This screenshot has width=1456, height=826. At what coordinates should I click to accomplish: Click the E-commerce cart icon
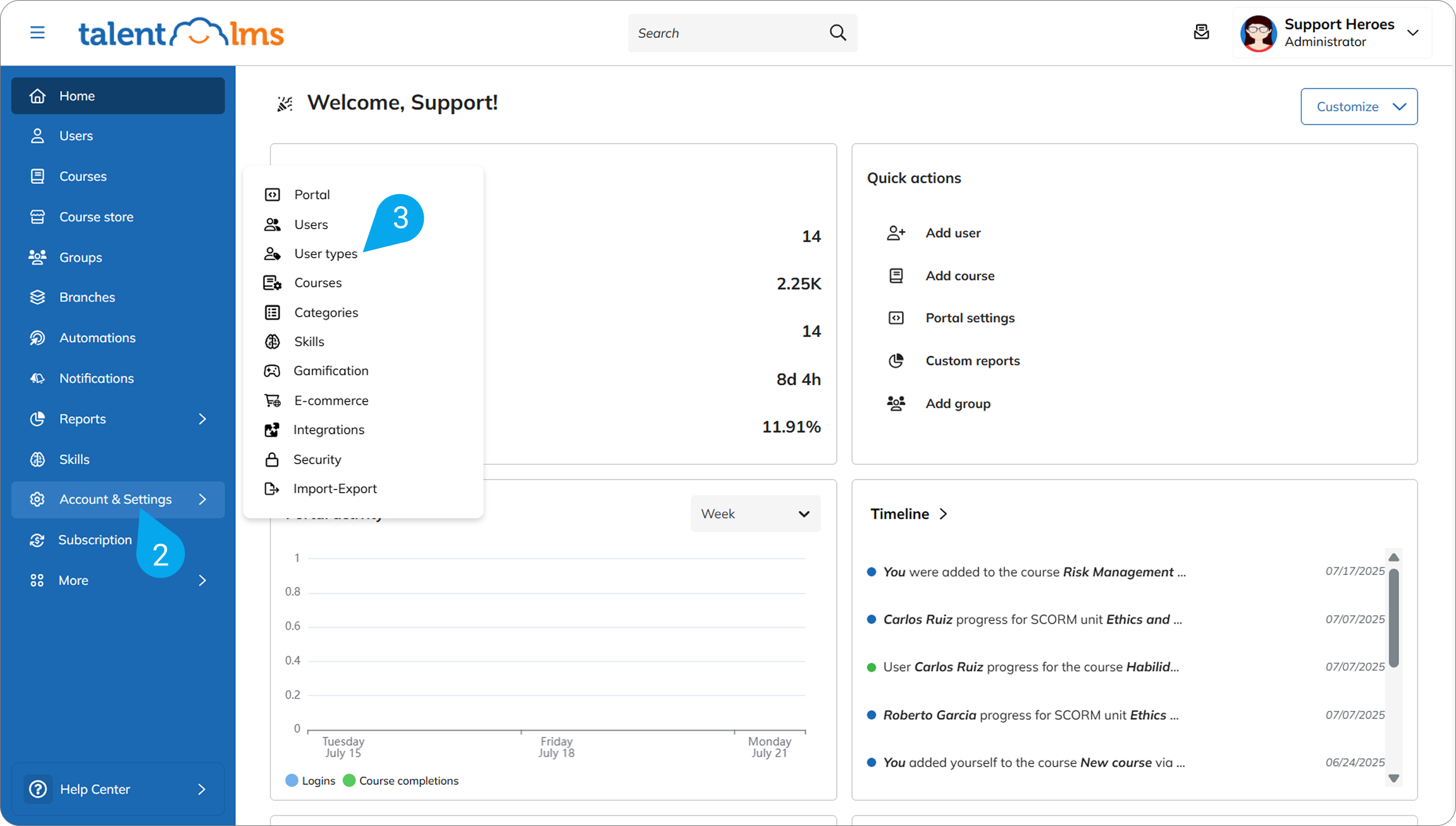pos(272,400)
